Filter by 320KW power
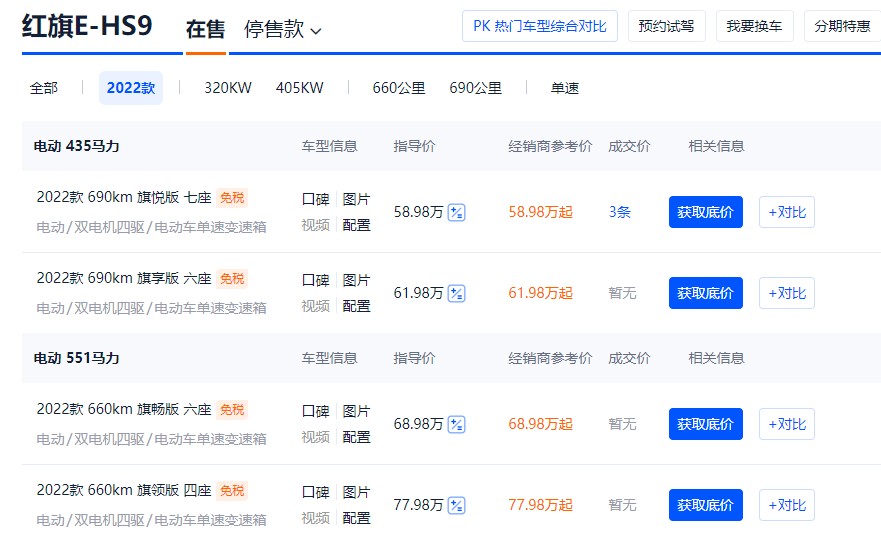The width and height of the screenshot is (881, 541). [x=228, y=88]
